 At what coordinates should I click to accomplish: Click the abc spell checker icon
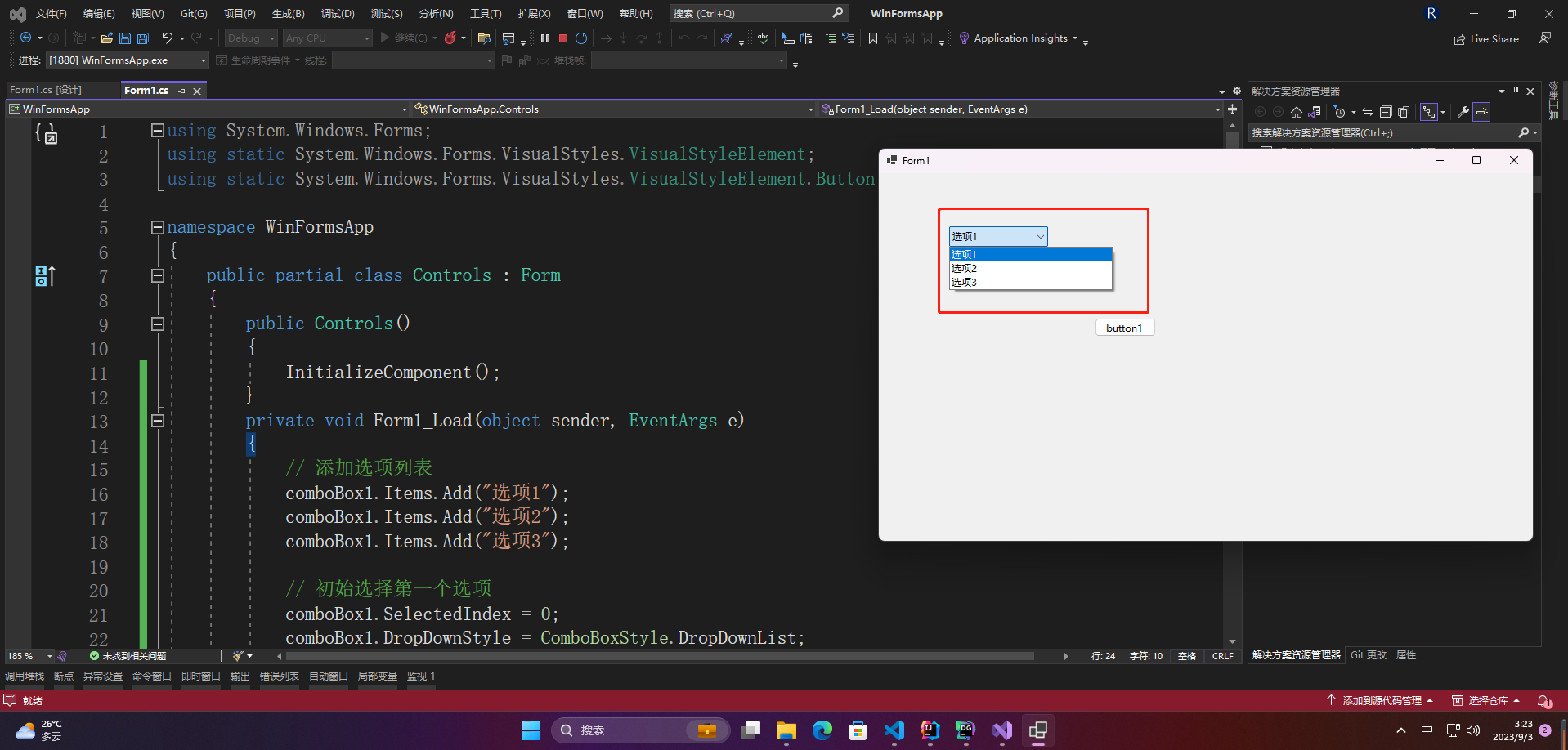(x=763, y=38)
